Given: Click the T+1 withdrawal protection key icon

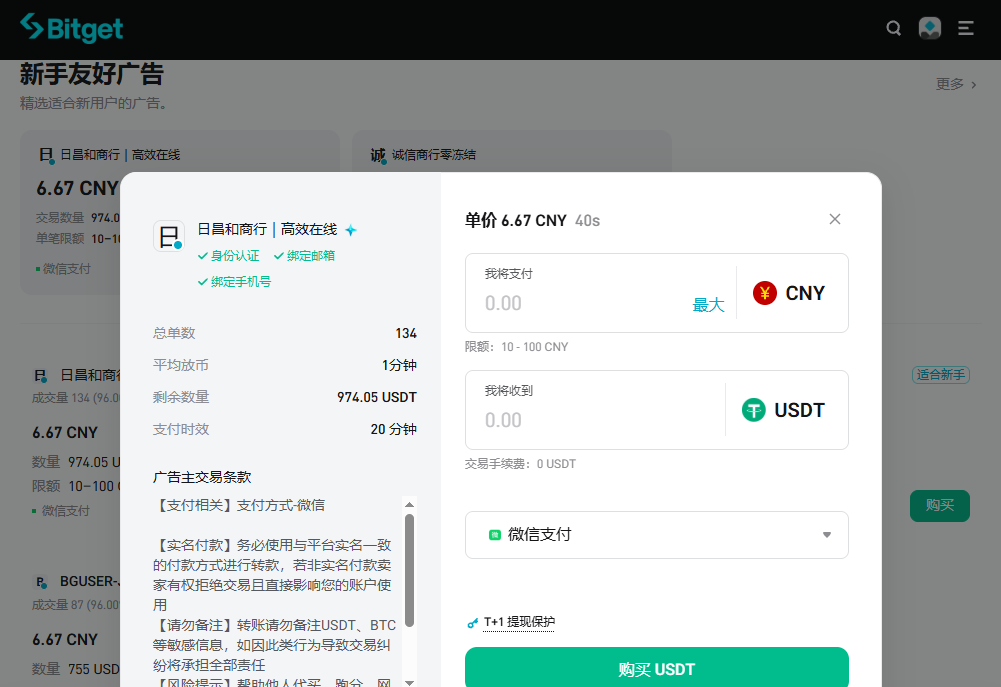Looking at the screenshot, I should point(472,623).
